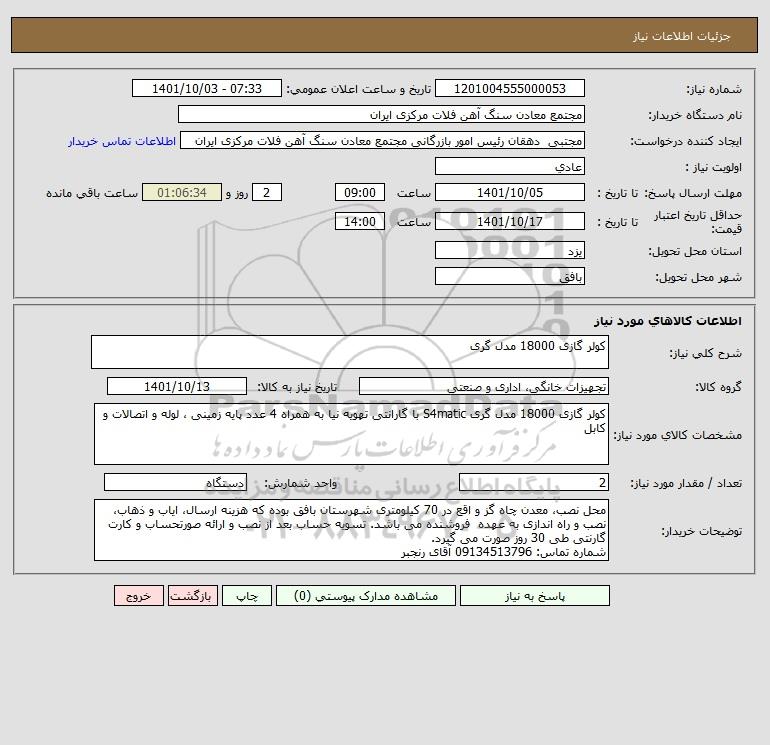
Task: Click the چاپ print button
Action: point(247,596)
